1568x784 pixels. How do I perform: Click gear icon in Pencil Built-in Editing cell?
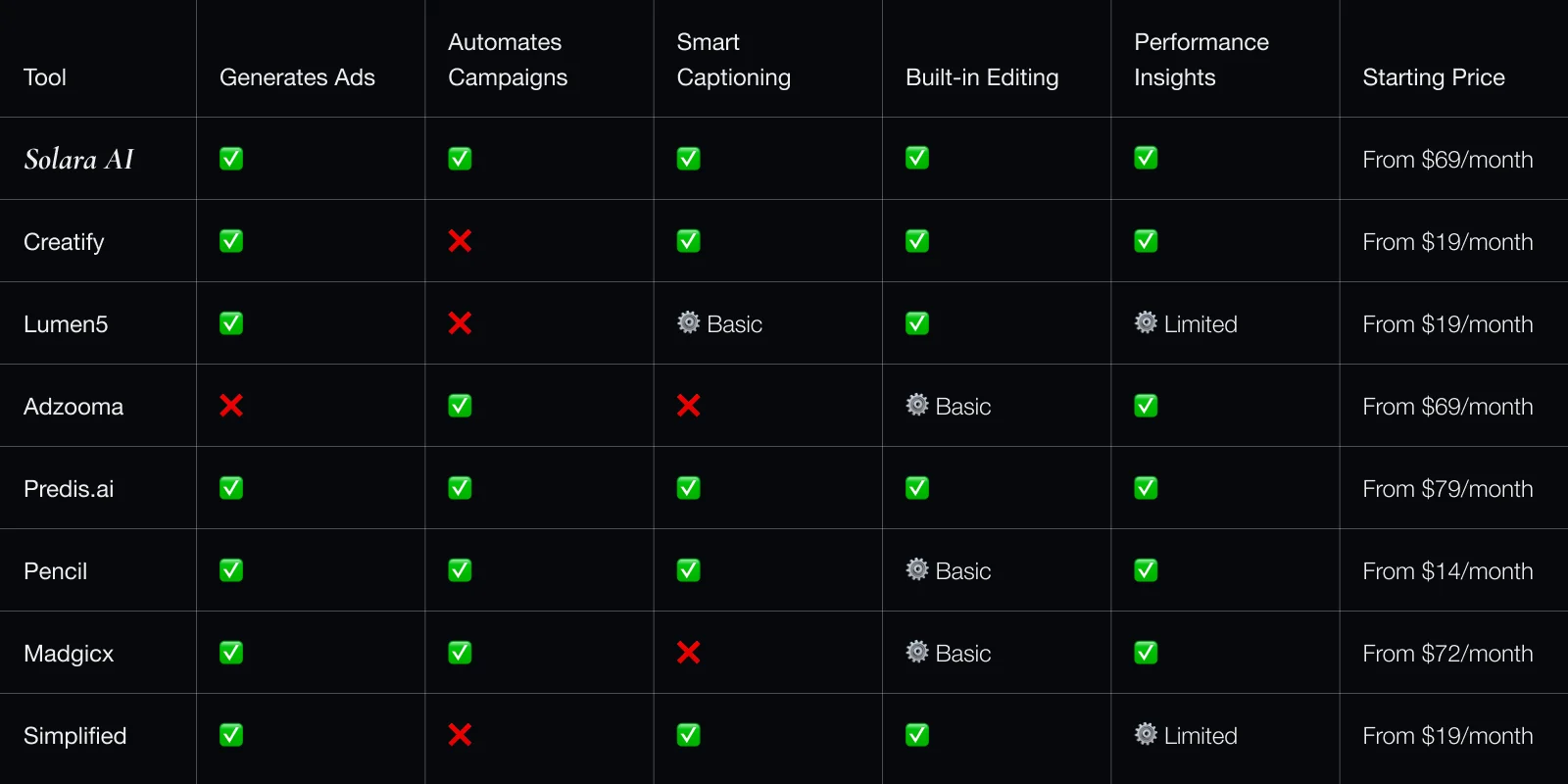[917, 569]
